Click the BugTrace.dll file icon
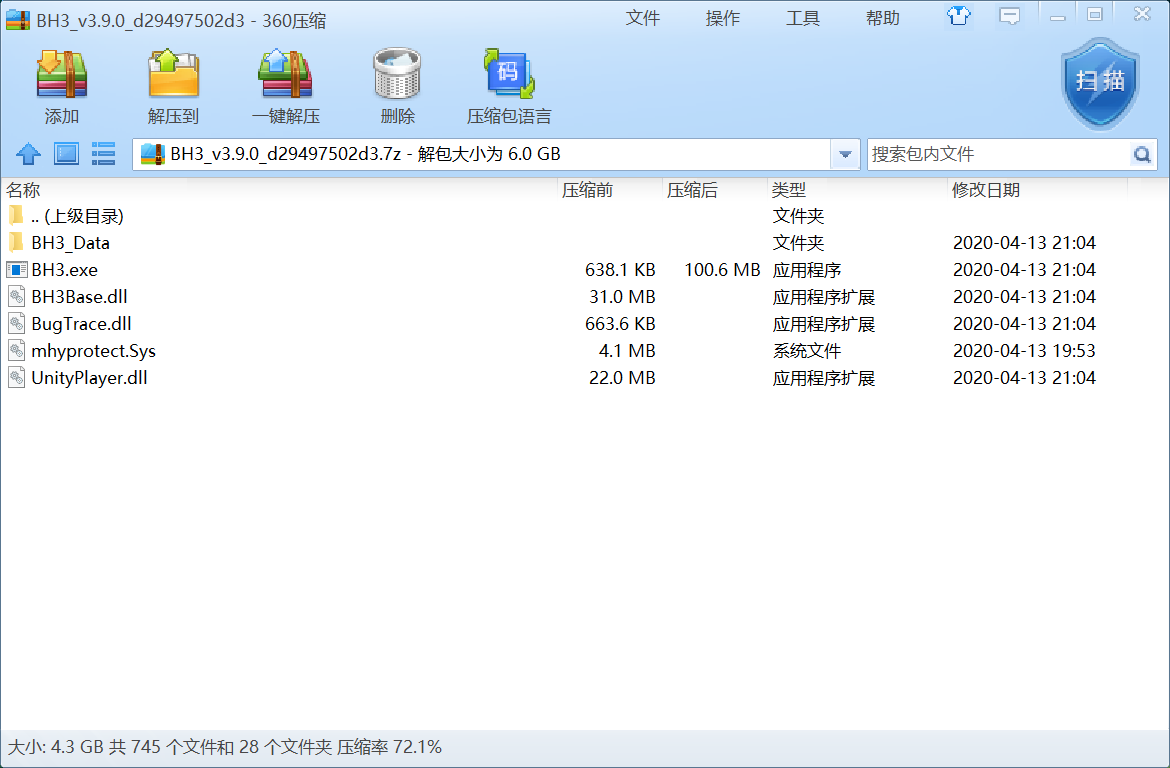 tap(16, 323)
